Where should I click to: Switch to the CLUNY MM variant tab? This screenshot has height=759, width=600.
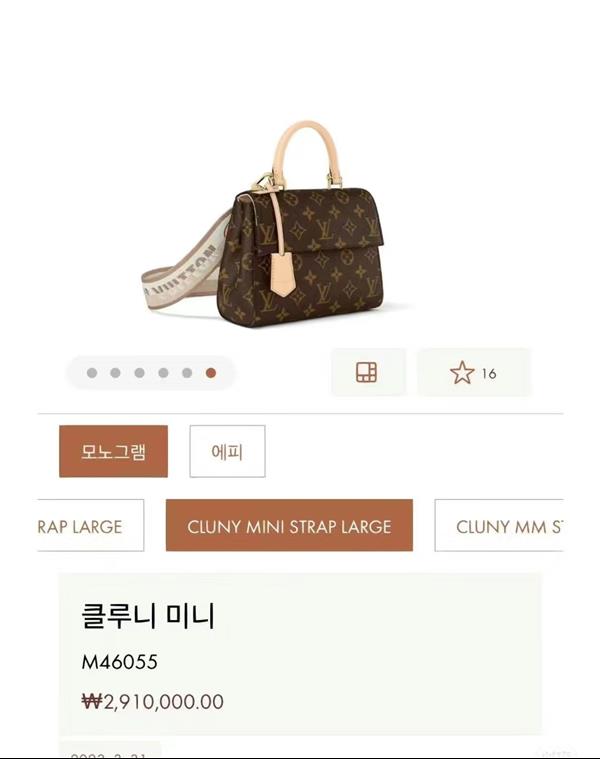coord(499,525)
